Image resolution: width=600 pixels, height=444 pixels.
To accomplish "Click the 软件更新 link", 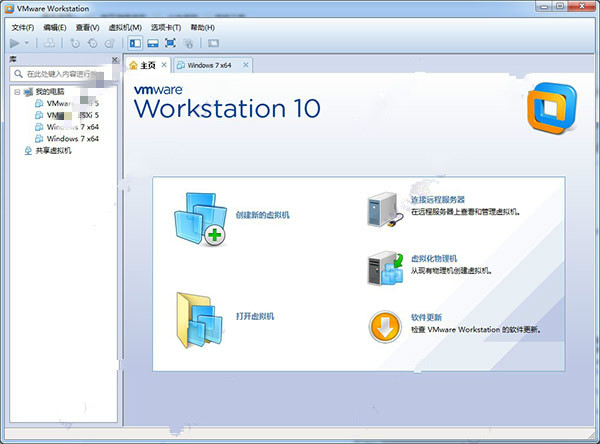I will point(426,317).
